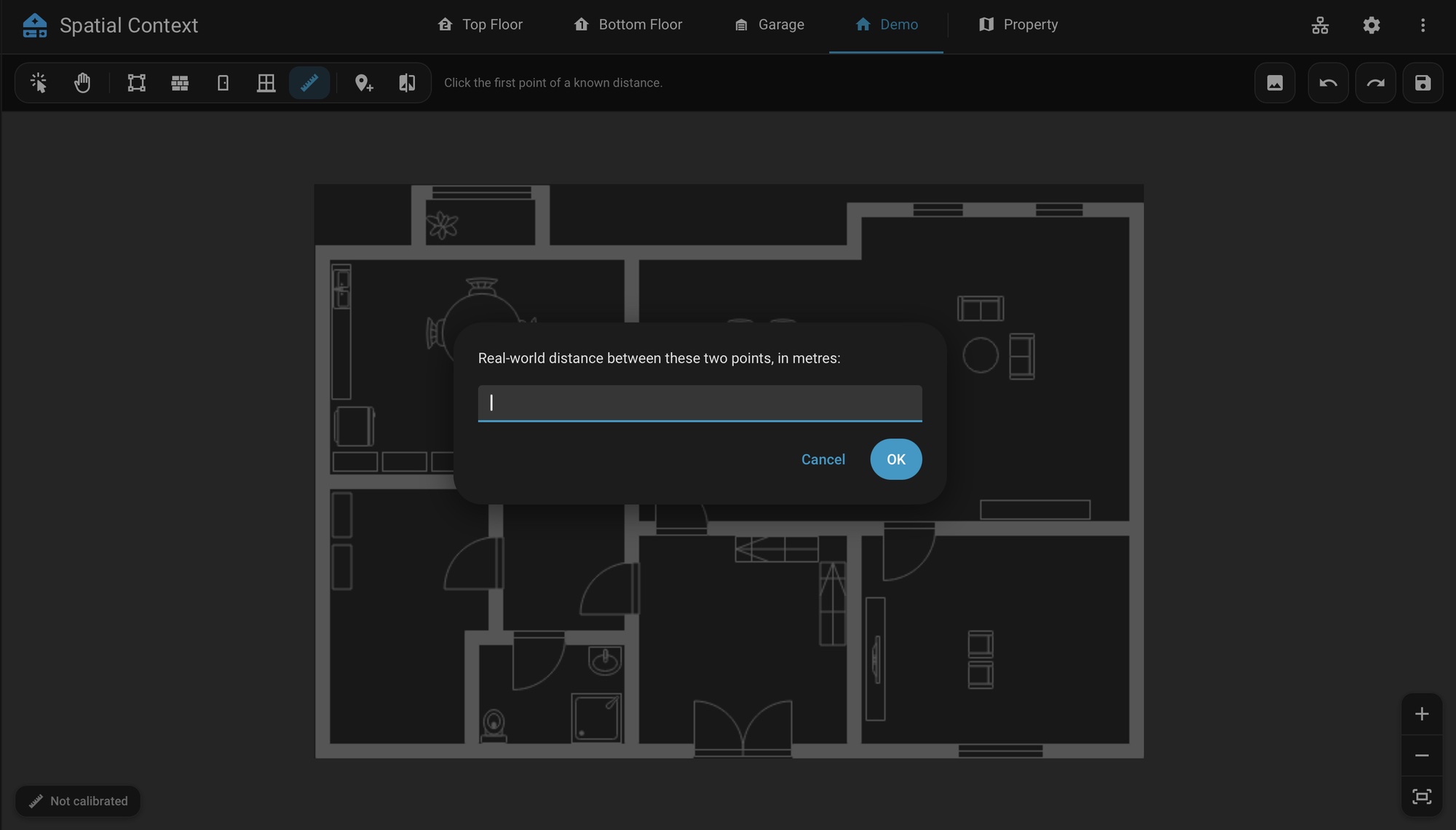Confirm the distance with OK
The image size is (1456, 830).
[x=896, y=459]
